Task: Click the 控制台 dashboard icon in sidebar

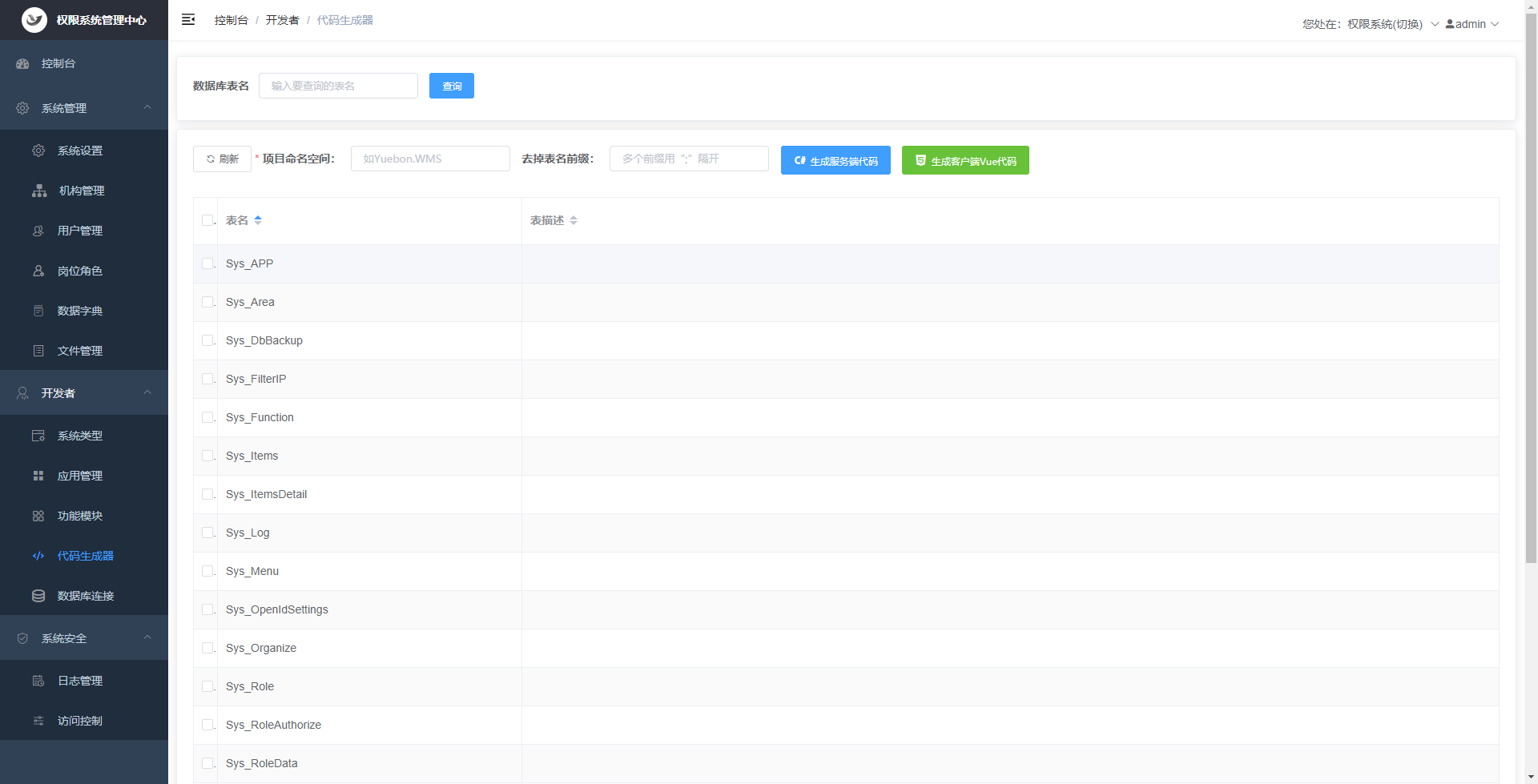Action: point(22,63)
